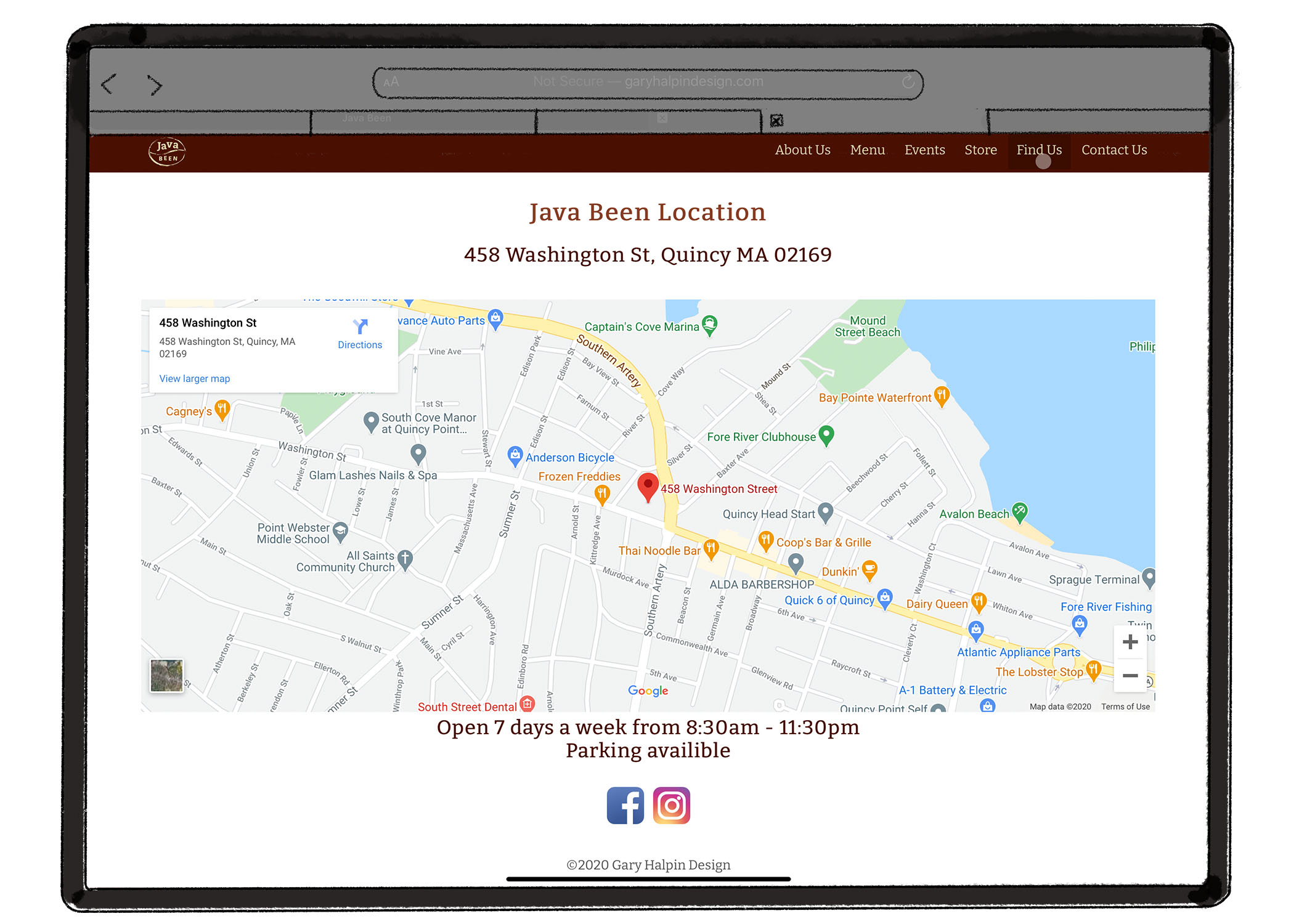Open the Facebook page icon
Screen dimensions: 1315x924
625,805
